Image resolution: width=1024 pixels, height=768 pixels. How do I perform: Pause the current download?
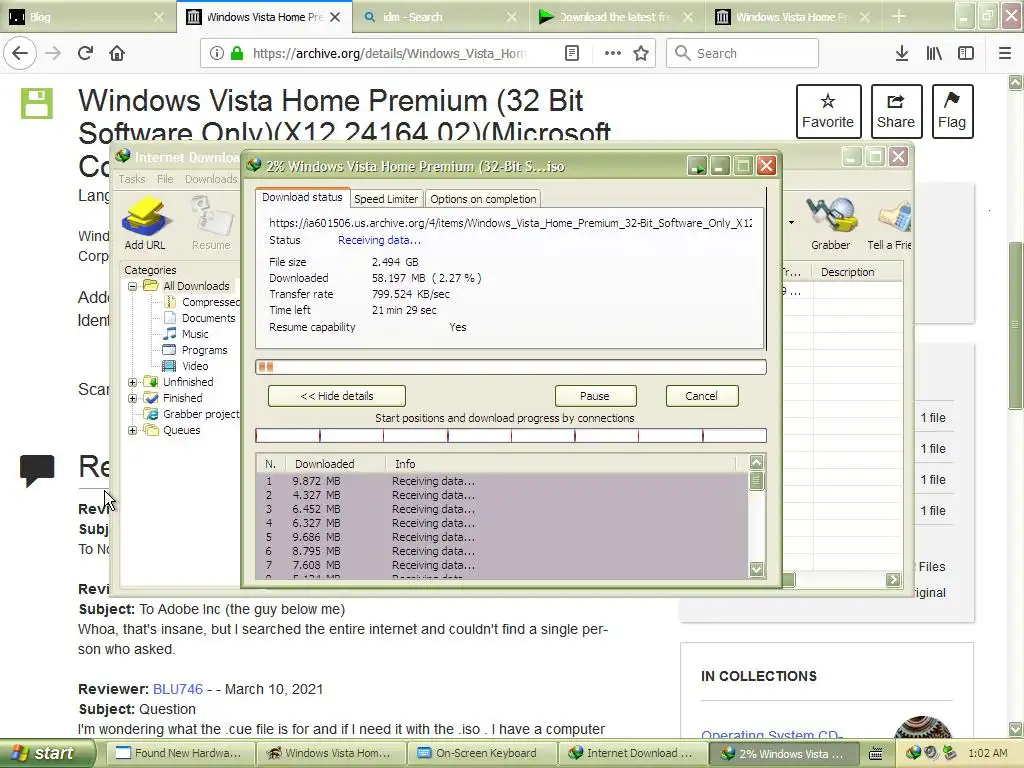pyautogui.click(x=596, y=396)
